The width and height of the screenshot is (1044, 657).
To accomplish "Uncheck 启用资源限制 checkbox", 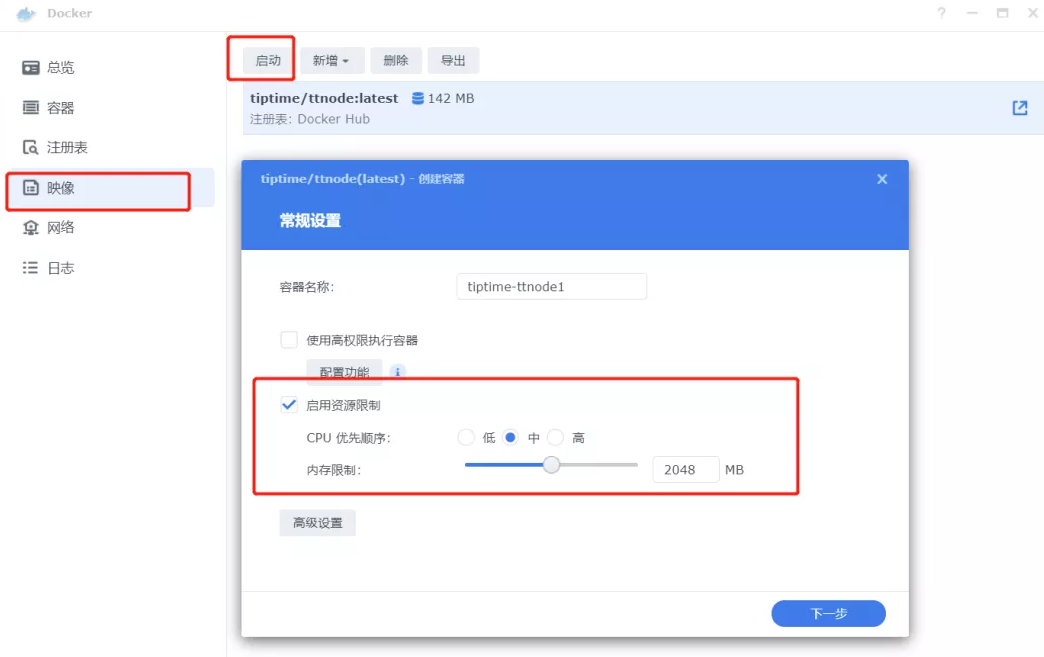I will pyautogui.click(x=289, y=405).
